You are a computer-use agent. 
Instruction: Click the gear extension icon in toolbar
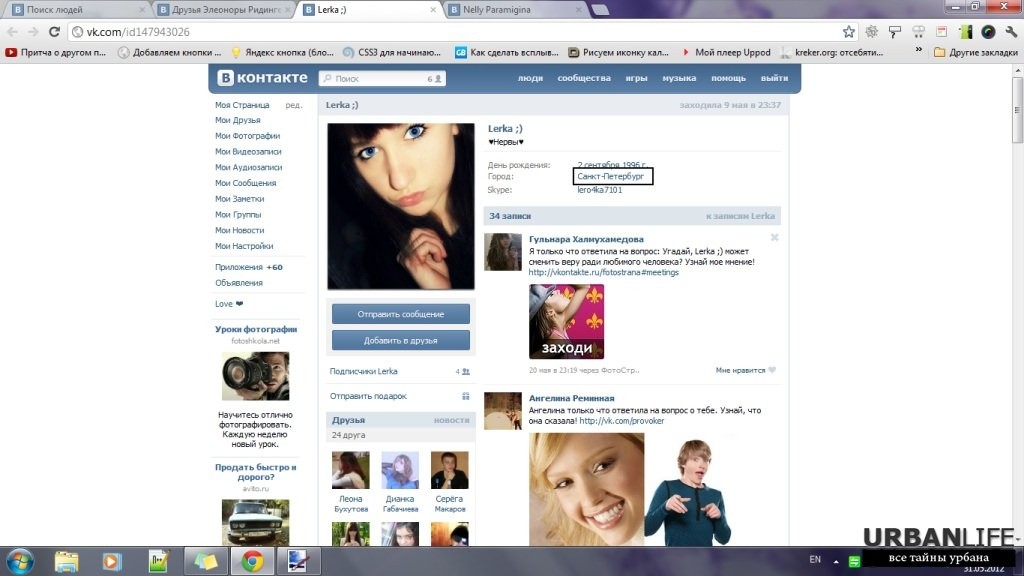tap(871, 32)
